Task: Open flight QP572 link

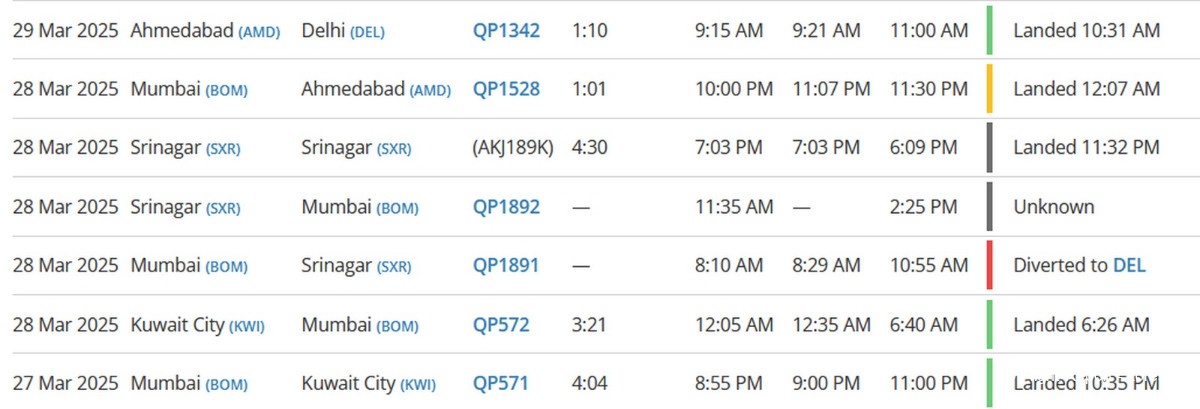Action: (x=501, y=325)
